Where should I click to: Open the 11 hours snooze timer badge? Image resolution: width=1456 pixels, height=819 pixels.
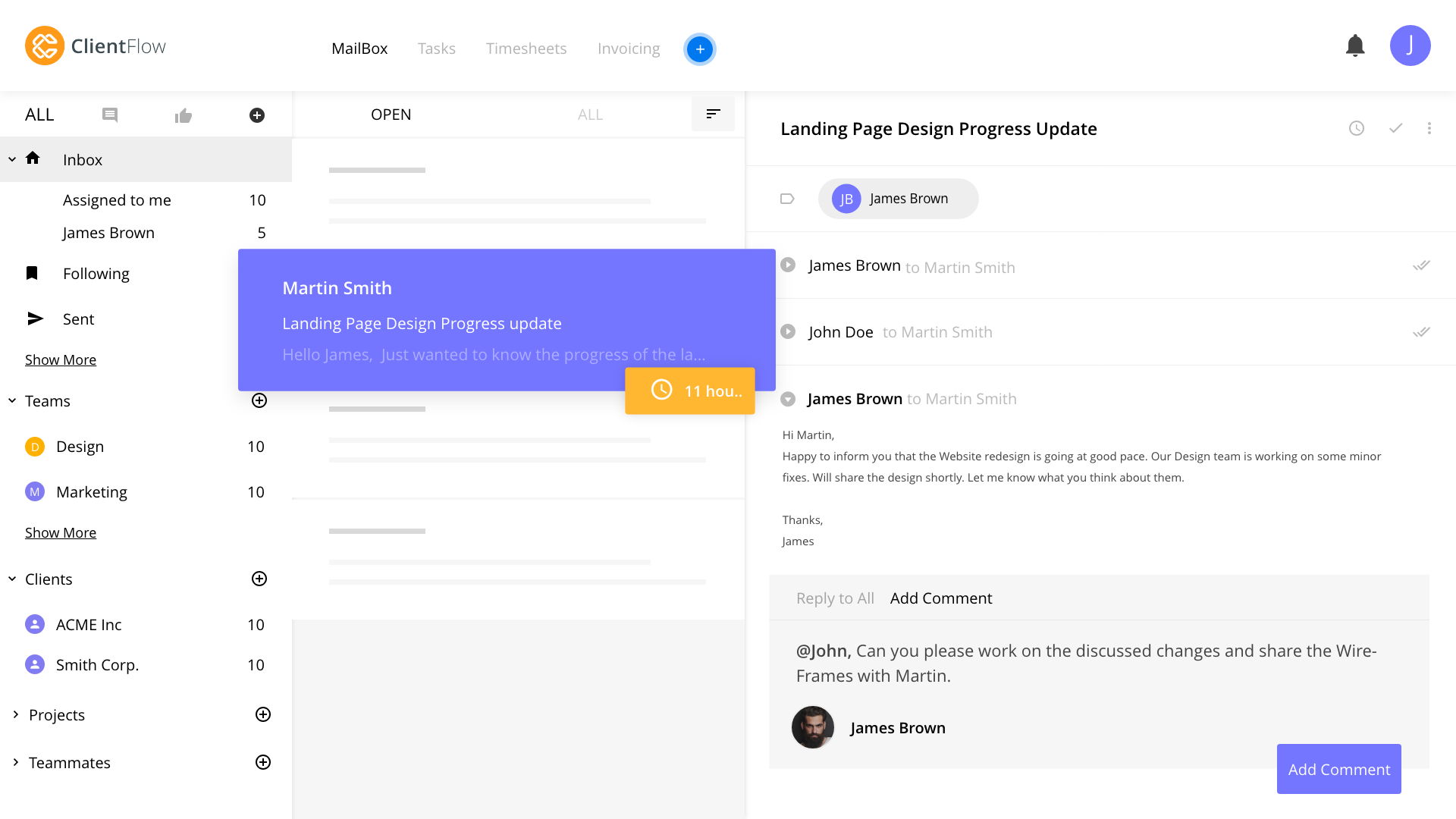(x=690, y=391)
